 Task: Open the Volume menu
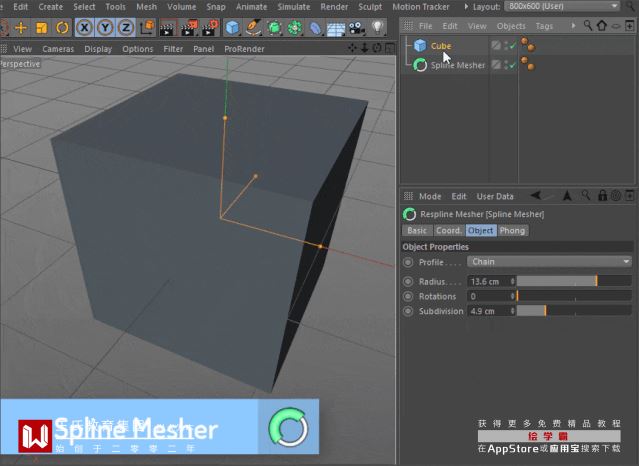(181, 7)
